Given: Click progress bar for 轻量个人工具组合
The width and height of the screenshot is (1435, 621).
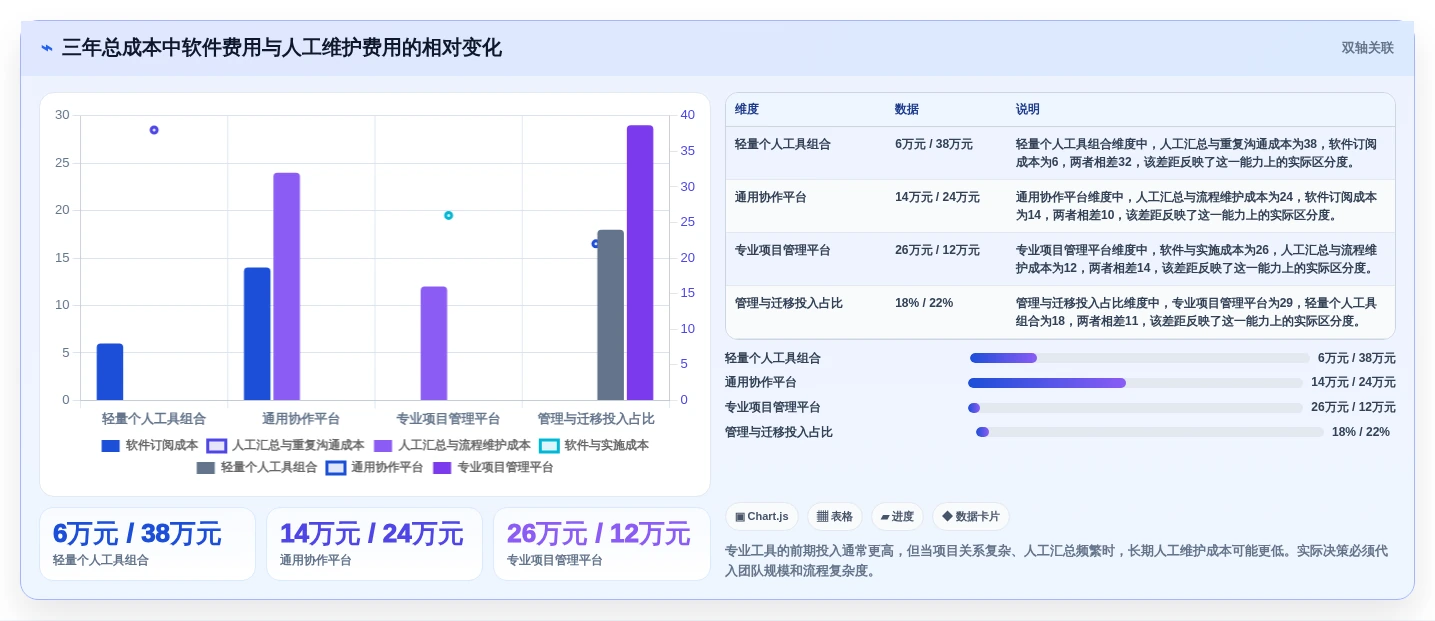Looking at the screenshot, I should click(1139, 358).
